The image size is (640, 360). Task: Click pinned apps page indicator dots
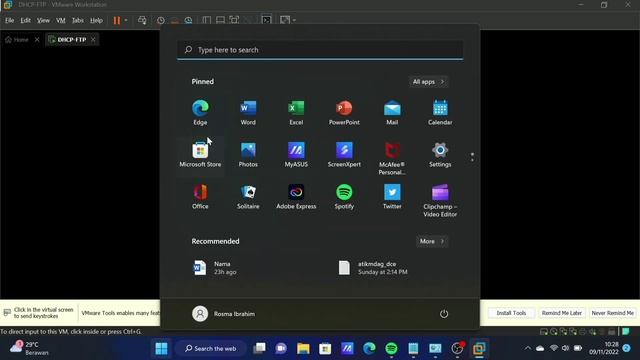click(x=472, y=157)
